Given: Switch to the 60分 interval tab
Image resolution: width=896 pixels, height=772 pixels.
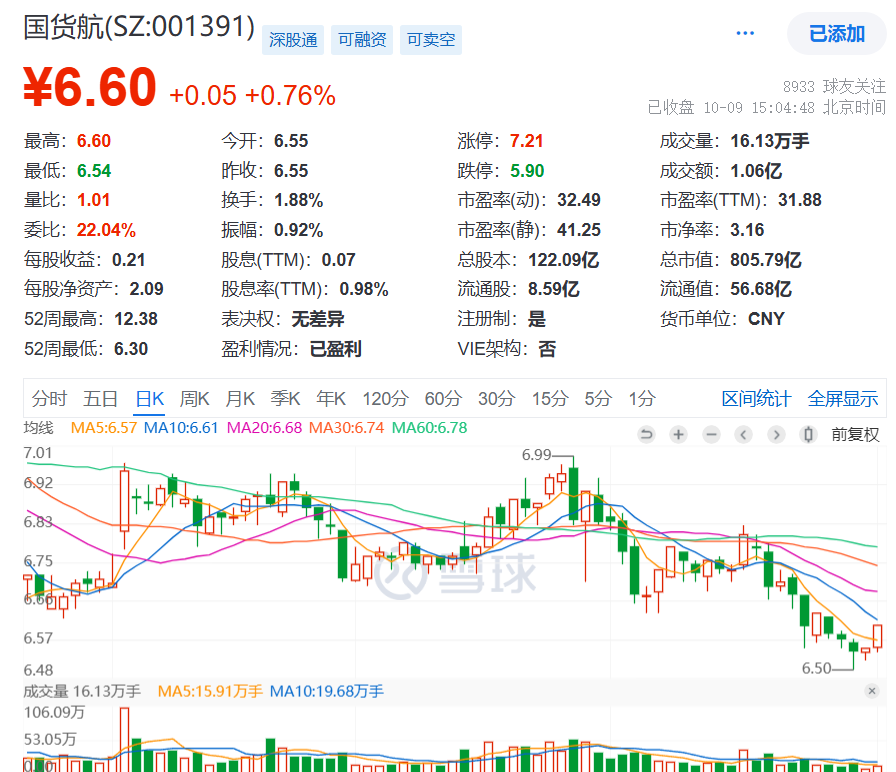Looking at the screenshot, I should click(x=443, y=399).
